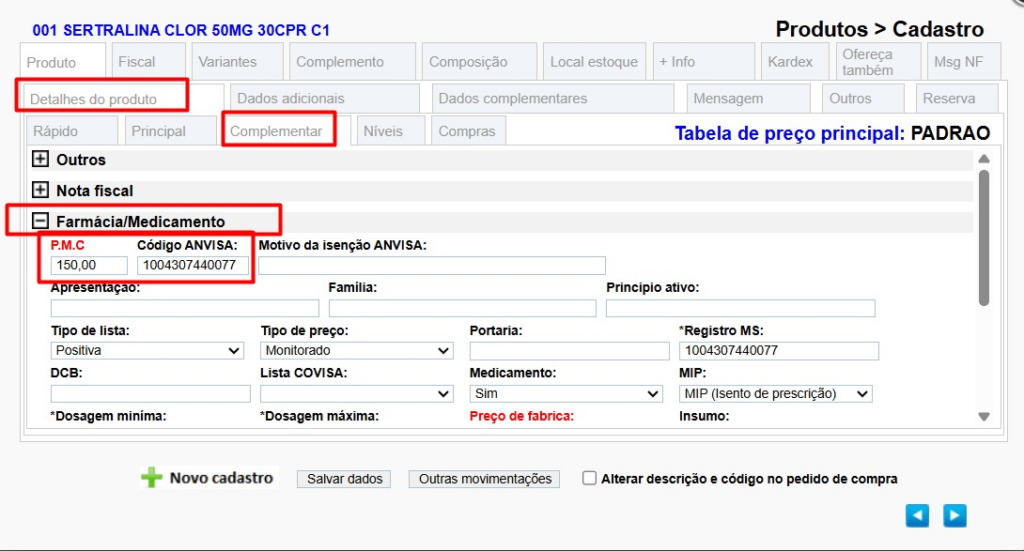
Task: Click the vertical scrollbar thumb
Action: [x=984, y=238]
